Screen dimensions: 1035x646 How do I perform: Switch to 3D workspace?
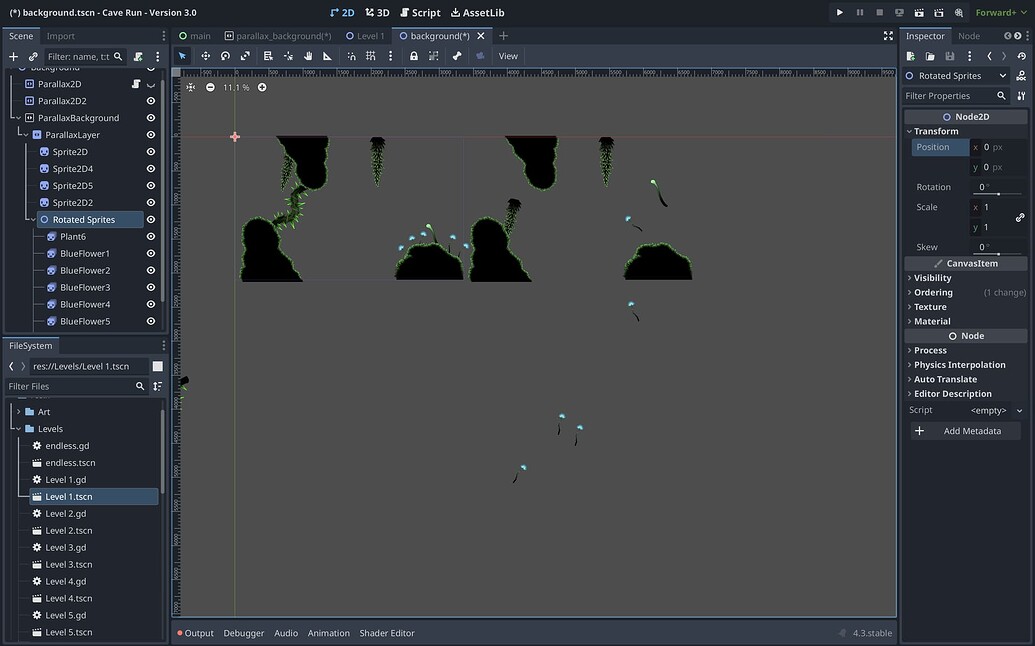coord(378,13)
